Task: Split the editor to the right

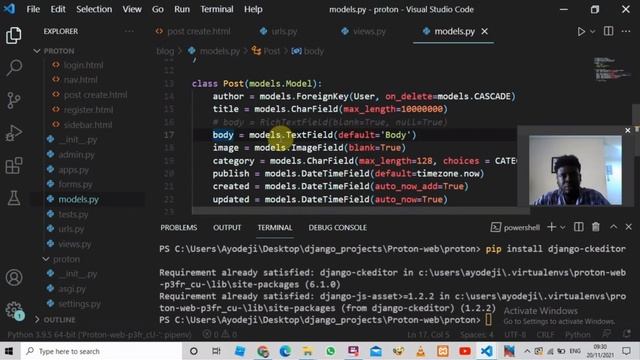Action: coord(609,31)
